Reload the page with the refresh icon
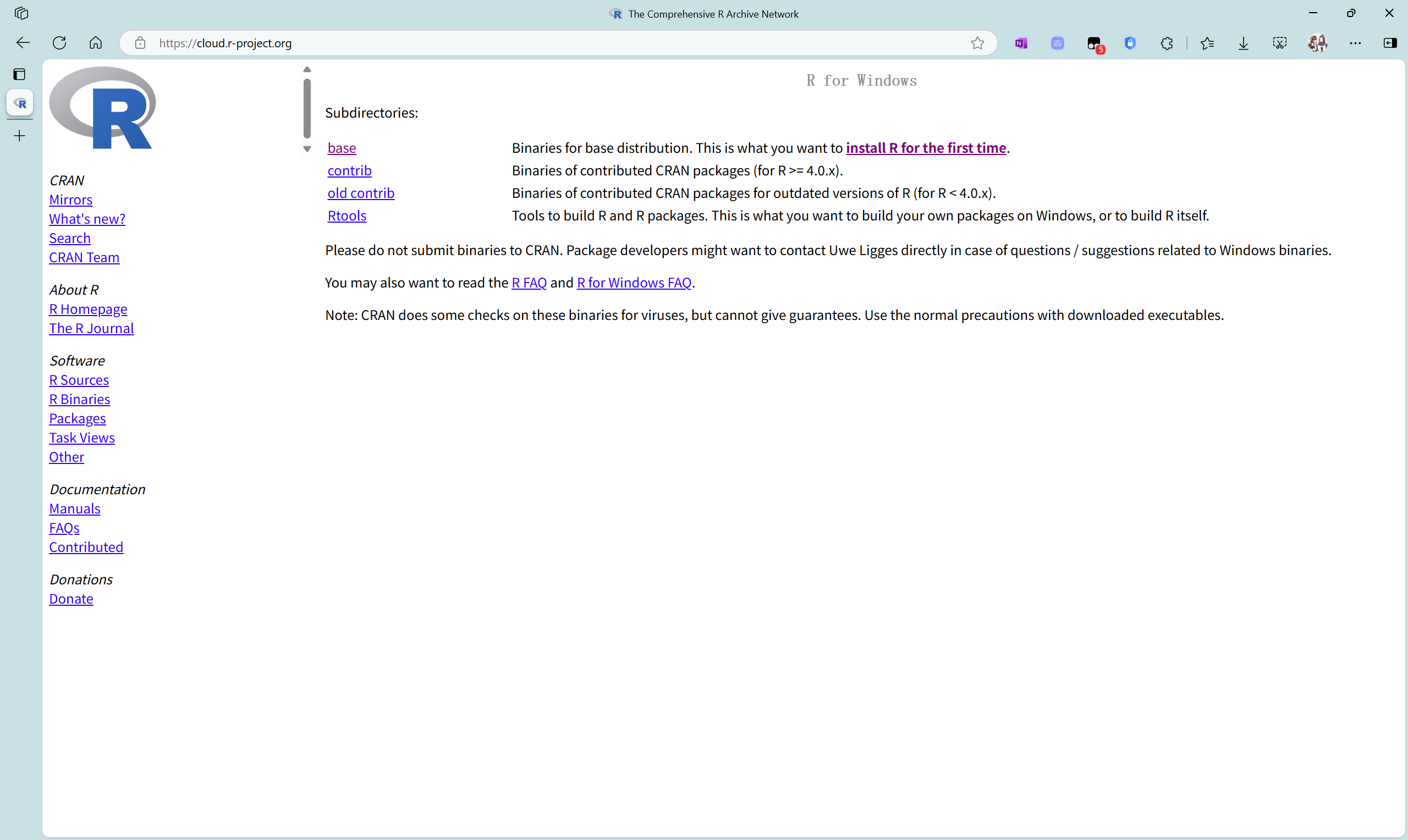The image size is (1408, 840). 59,43
